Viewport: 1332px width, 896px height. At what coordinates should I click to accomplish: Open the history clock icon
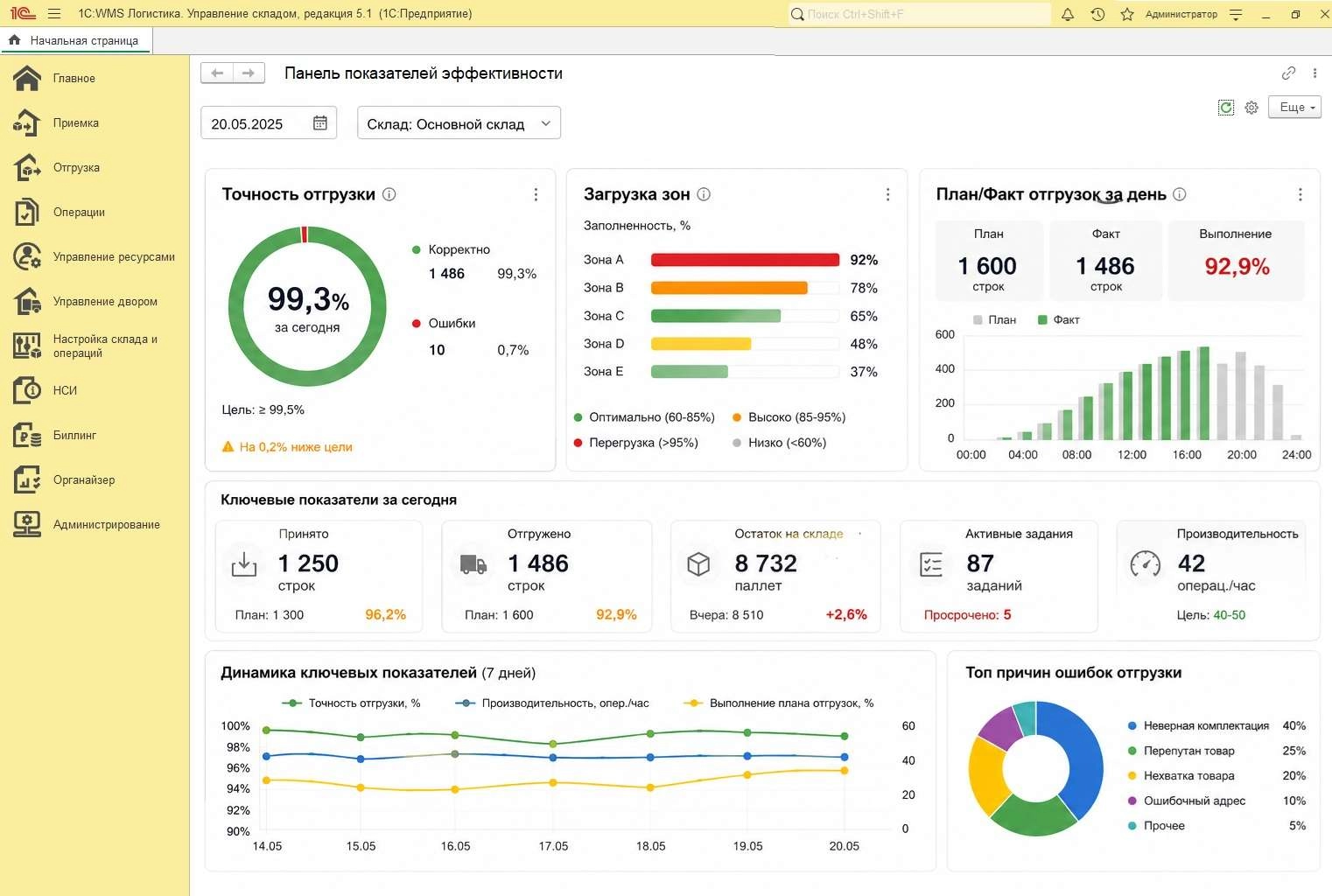tap(1097, 14)
